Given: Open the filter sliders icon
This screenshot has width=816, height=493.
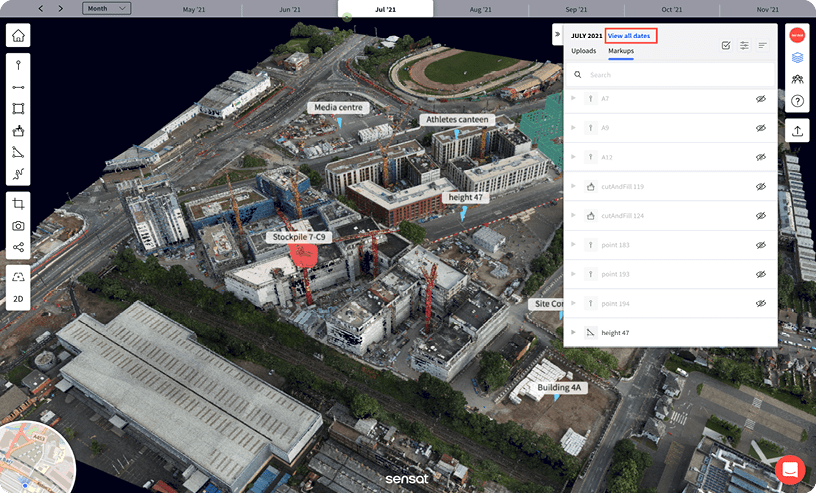Looking at the screenshot, I should (744, 45).
